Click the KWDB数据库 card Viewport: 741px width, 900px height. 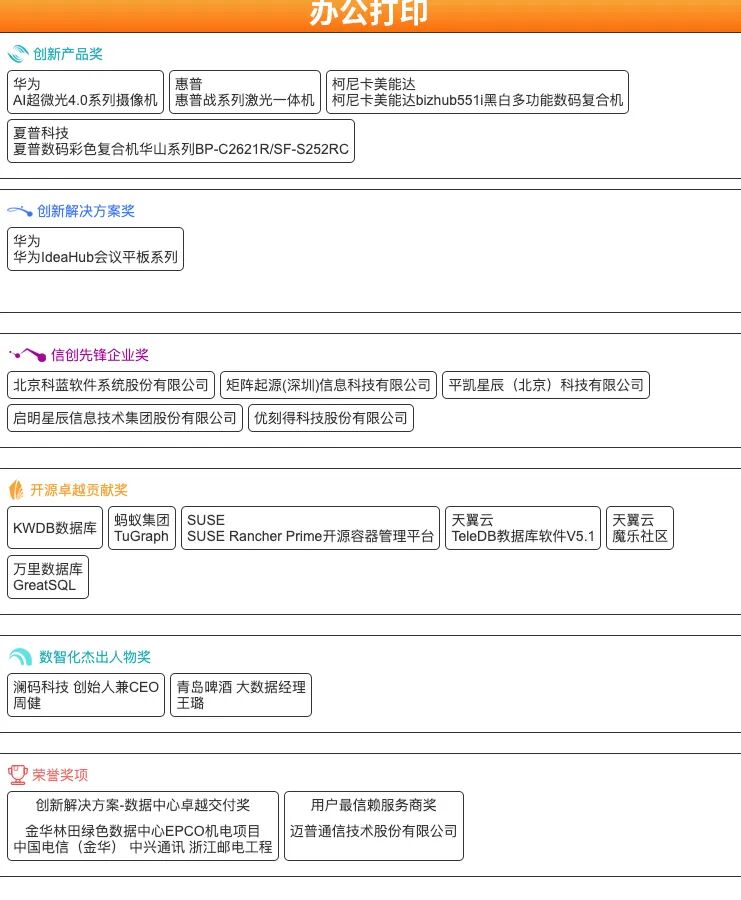[55, 528]
